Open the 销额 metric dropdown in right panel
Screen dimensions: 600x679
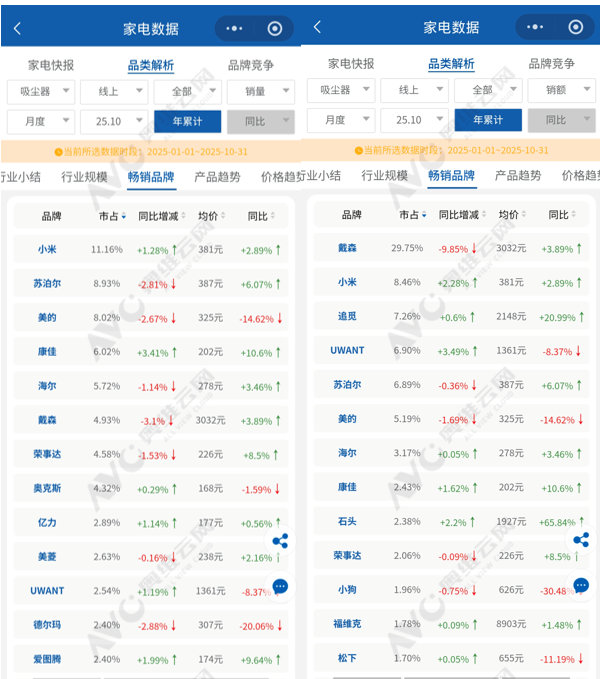pyautogui.click(x=565, y=90)
